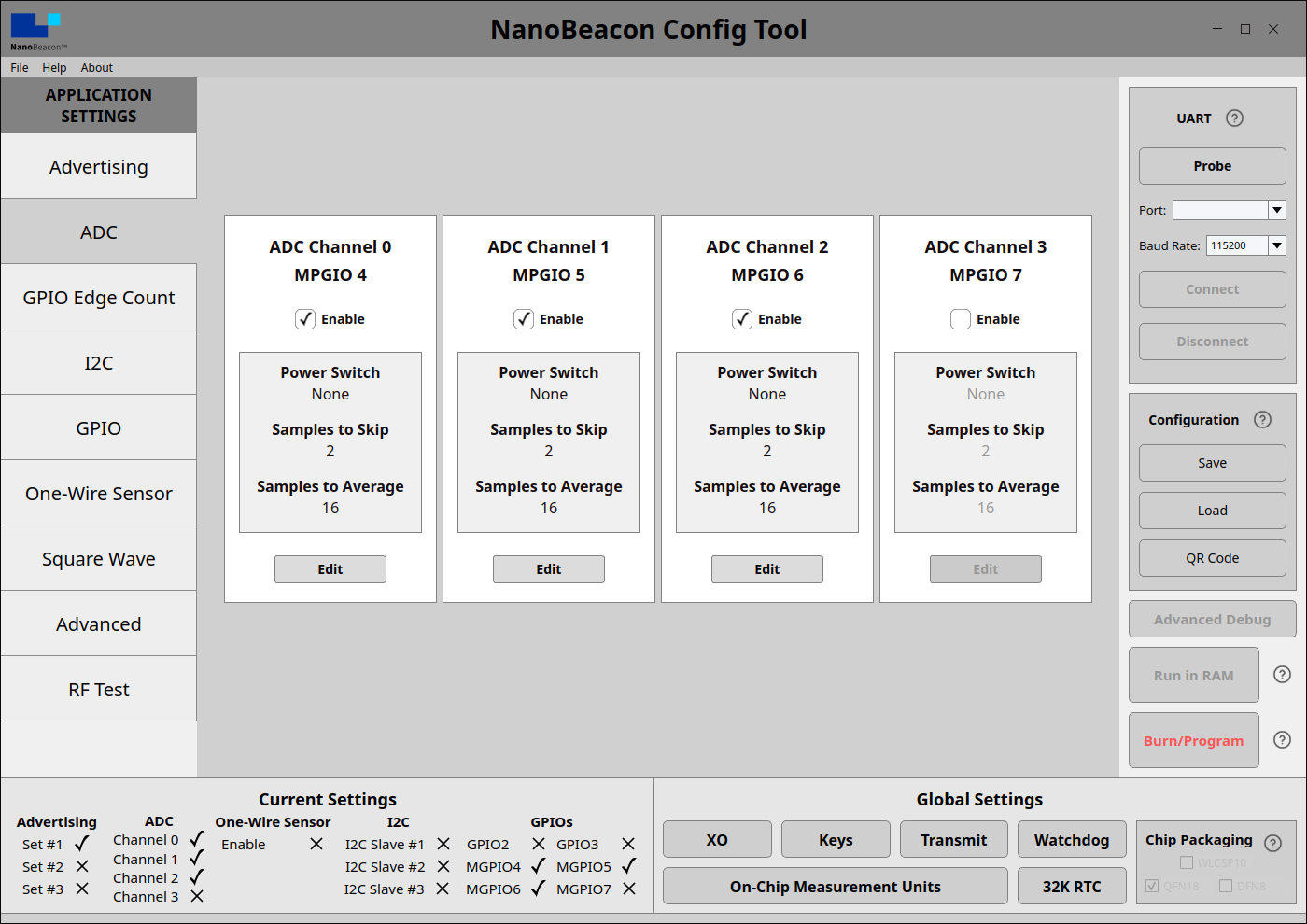Click disabled Edit for ADC Channel 3
The height and width of the screenshot is (924, 1307).
click(986, 569)
